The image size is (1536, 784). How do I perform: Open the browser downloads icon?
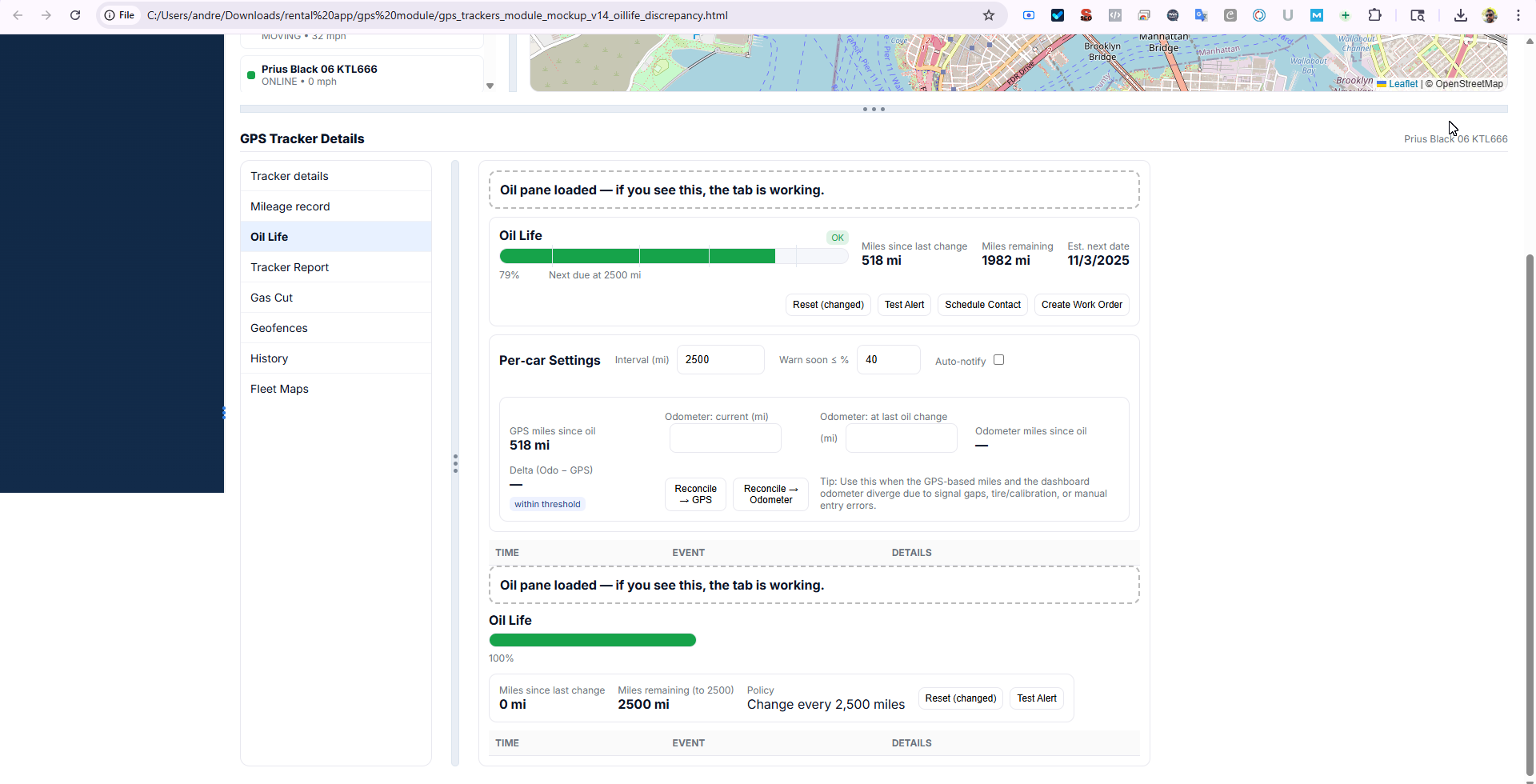point(1460,15)
